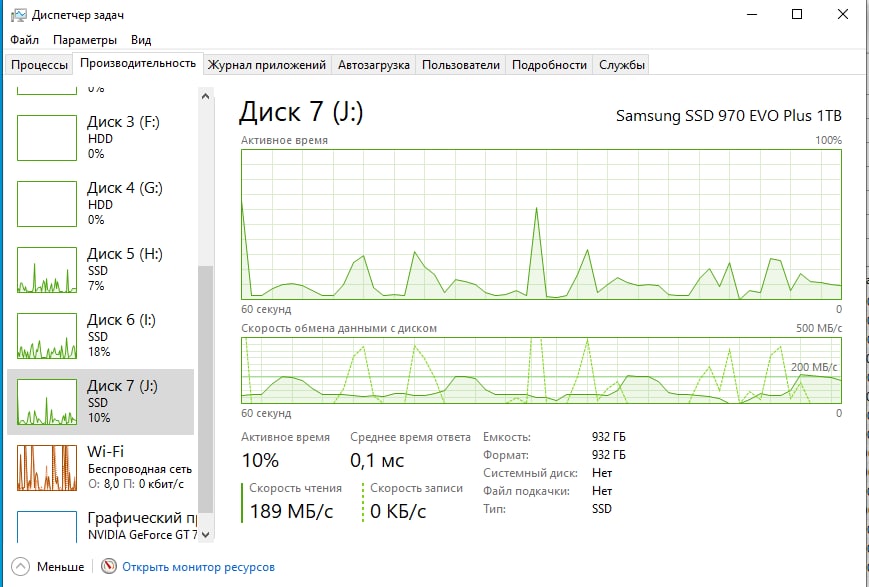The height and width of the screenshot is (587, 869).
Task: Click the Disk 7 active time graph
Action: click(x=541, y=223)
